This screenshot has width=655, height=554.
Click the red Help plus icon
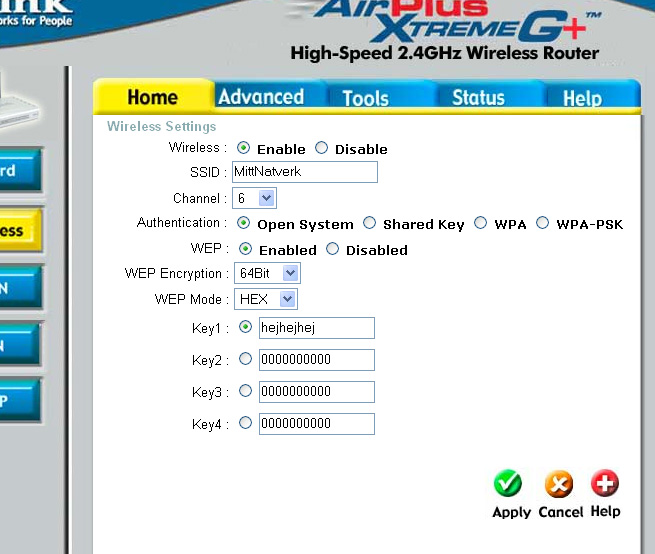605,483
